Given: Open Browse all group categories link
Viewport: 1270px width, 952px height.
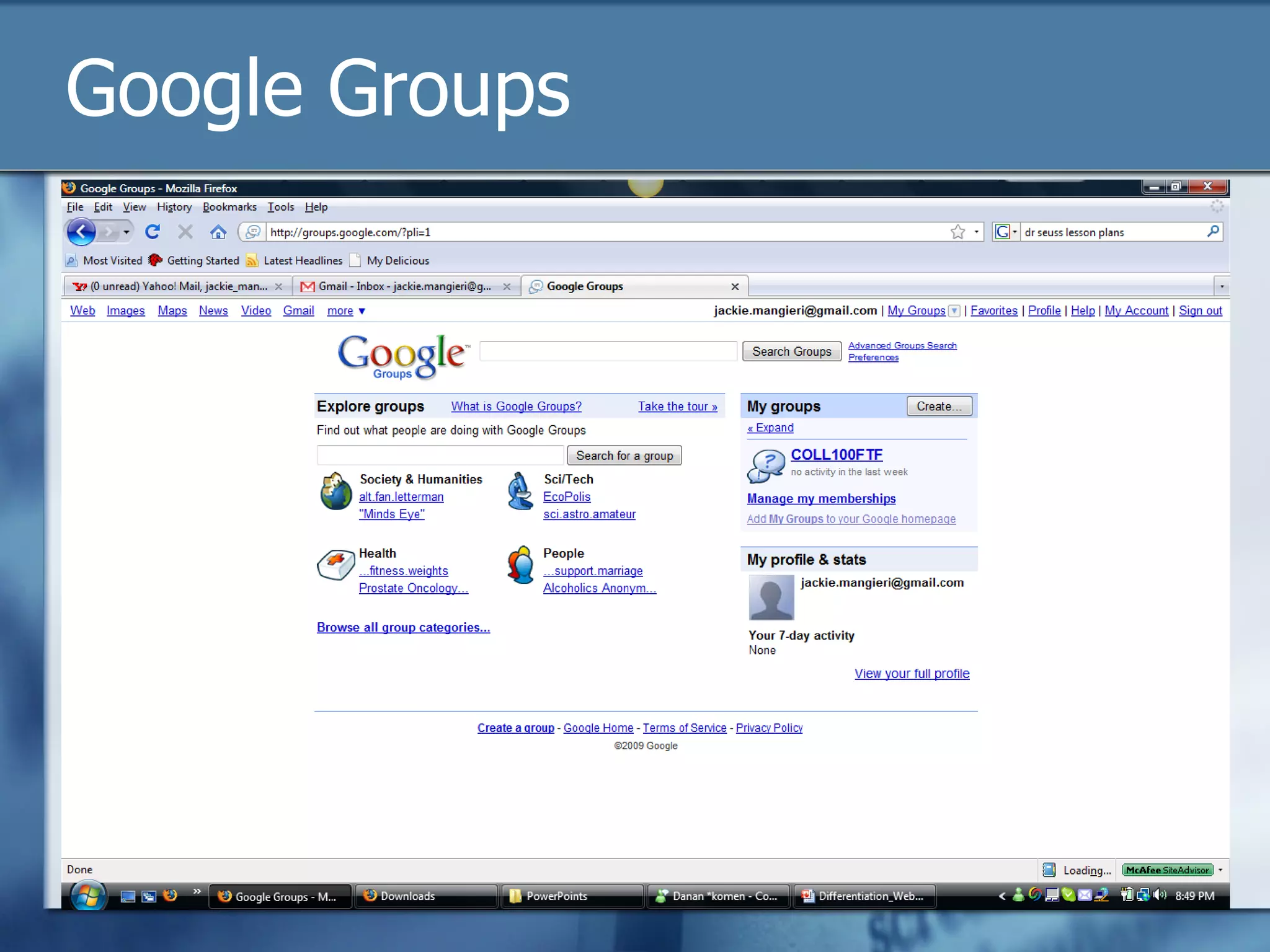Looking at the screenshot, I should 403,627.
